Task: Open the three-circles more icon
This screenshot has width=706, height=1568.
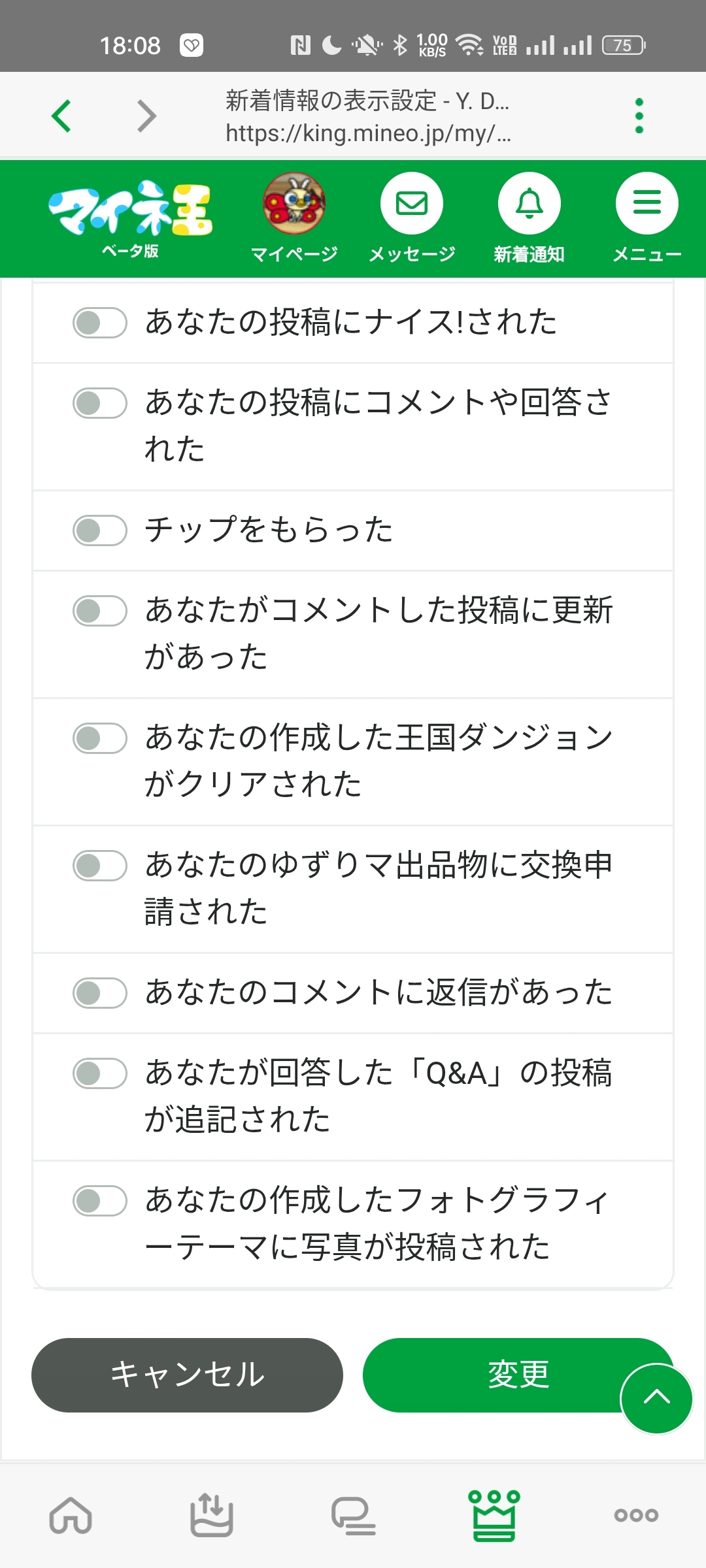Action: click(x=636, y=1515)
